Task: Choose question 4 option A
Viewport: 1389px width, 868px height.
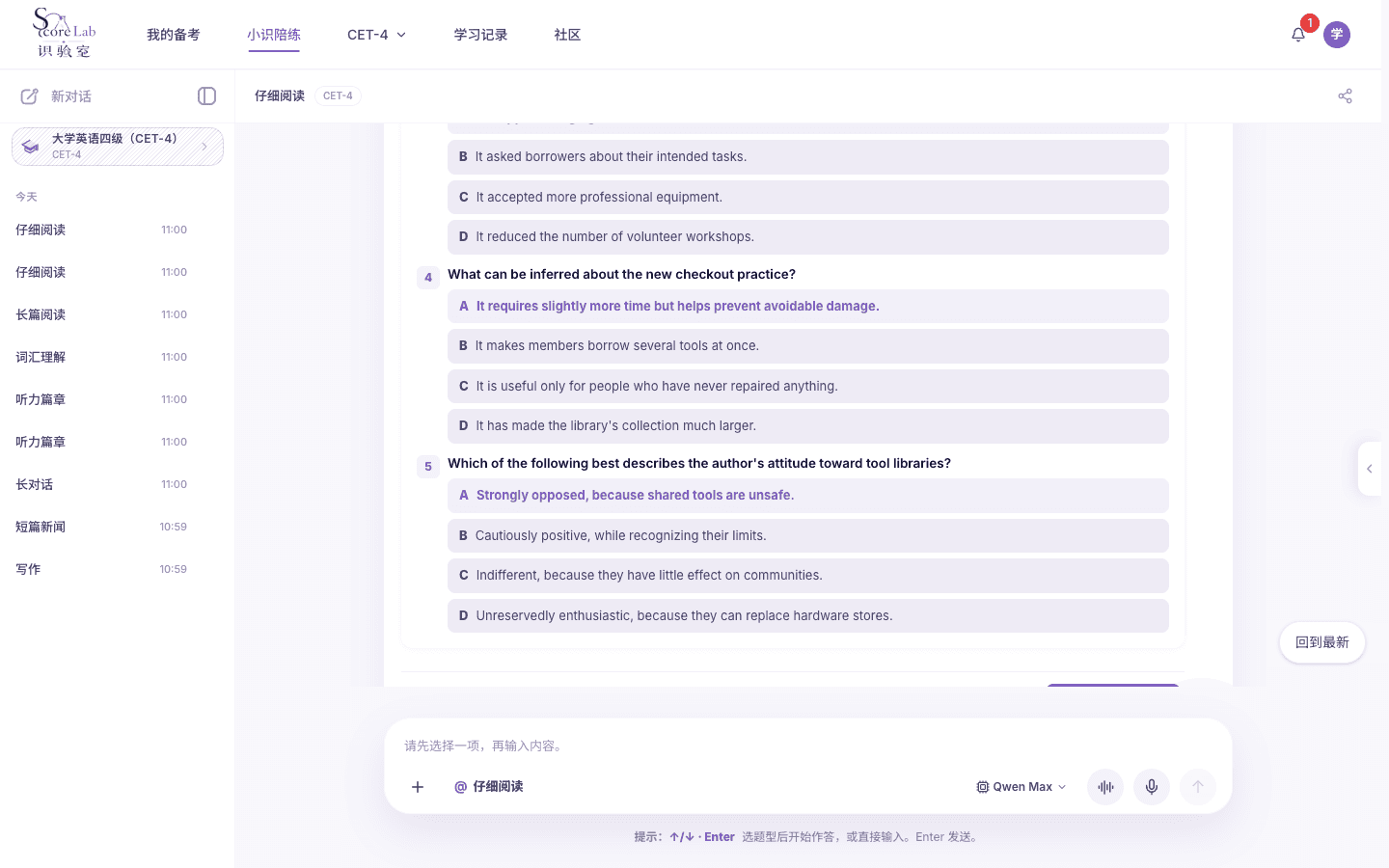Action: (808, 307)
